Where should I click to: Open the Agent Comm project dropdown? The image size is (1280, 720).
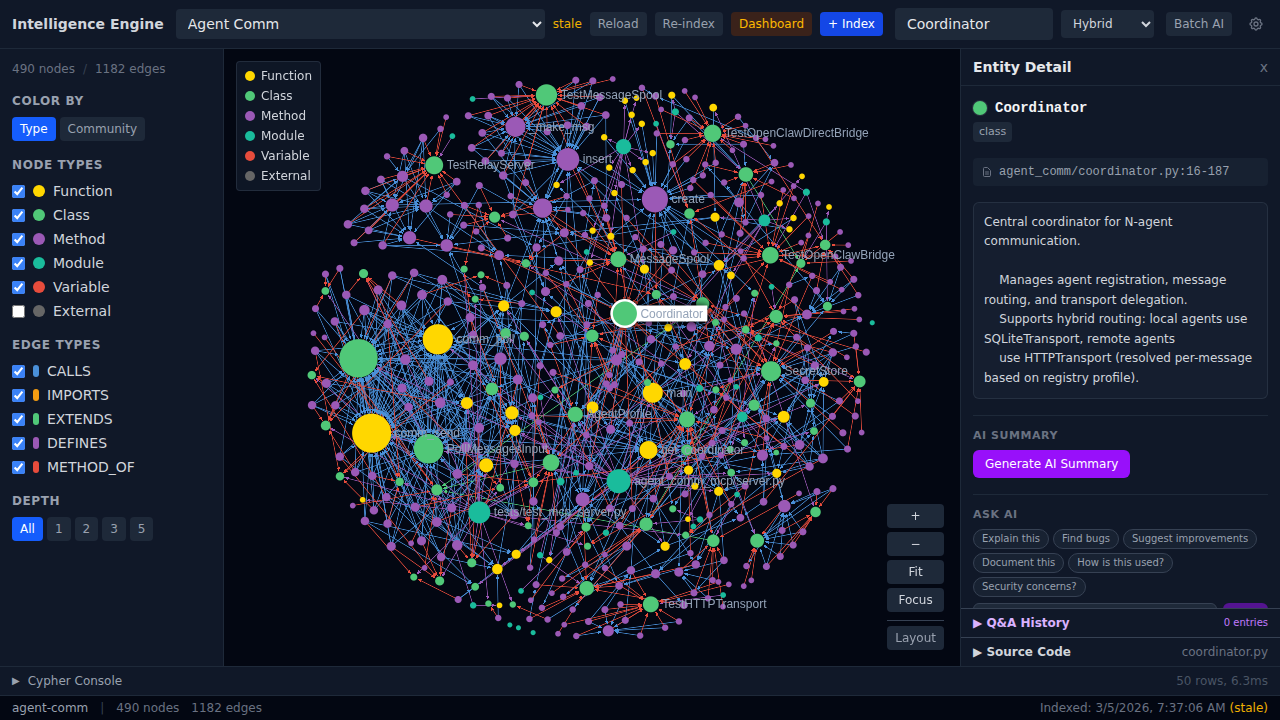(x=360, y=24)
